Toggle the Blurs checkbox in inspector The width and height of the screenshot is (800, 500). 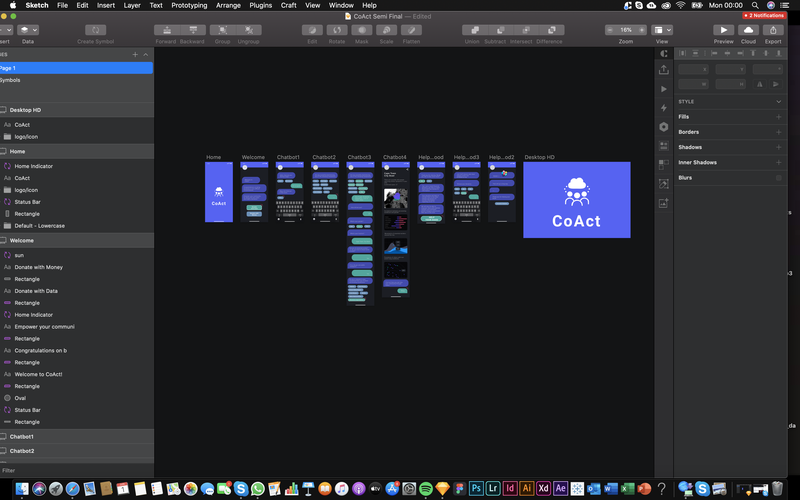779,177
